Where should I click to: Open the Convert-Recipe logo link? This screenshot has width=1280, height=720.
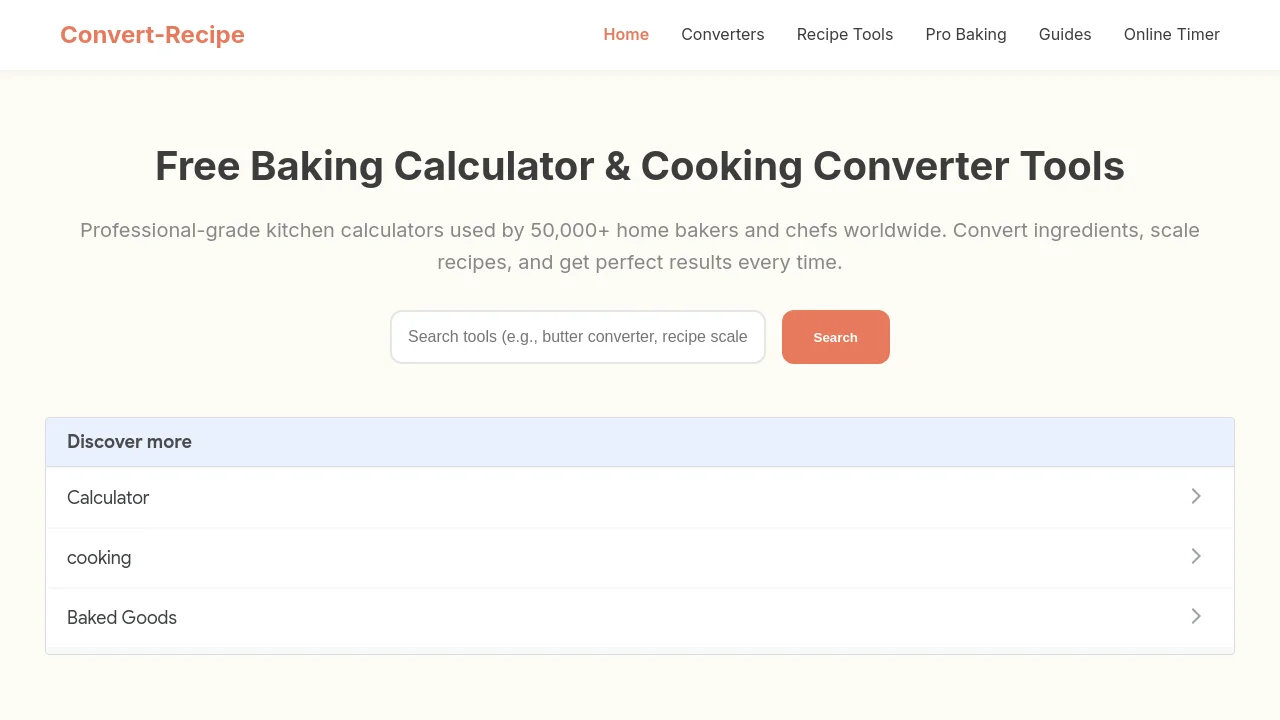pyautogui.click(x=152, y=35)
